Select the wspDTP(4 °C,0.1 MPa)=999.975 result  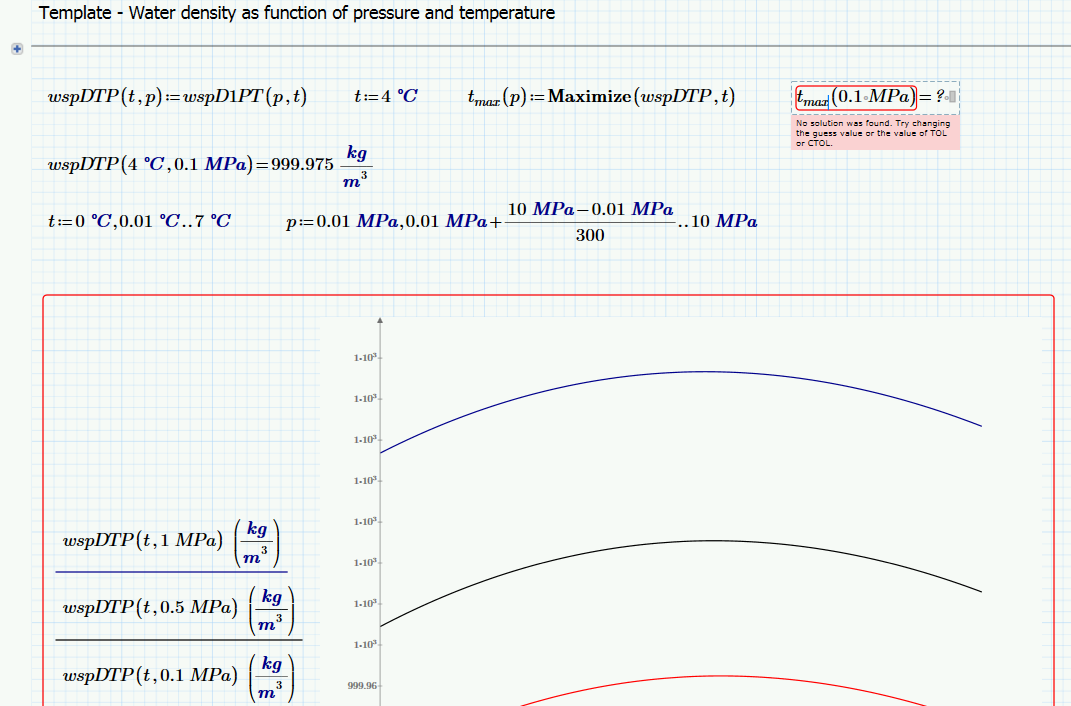point(210,165)
